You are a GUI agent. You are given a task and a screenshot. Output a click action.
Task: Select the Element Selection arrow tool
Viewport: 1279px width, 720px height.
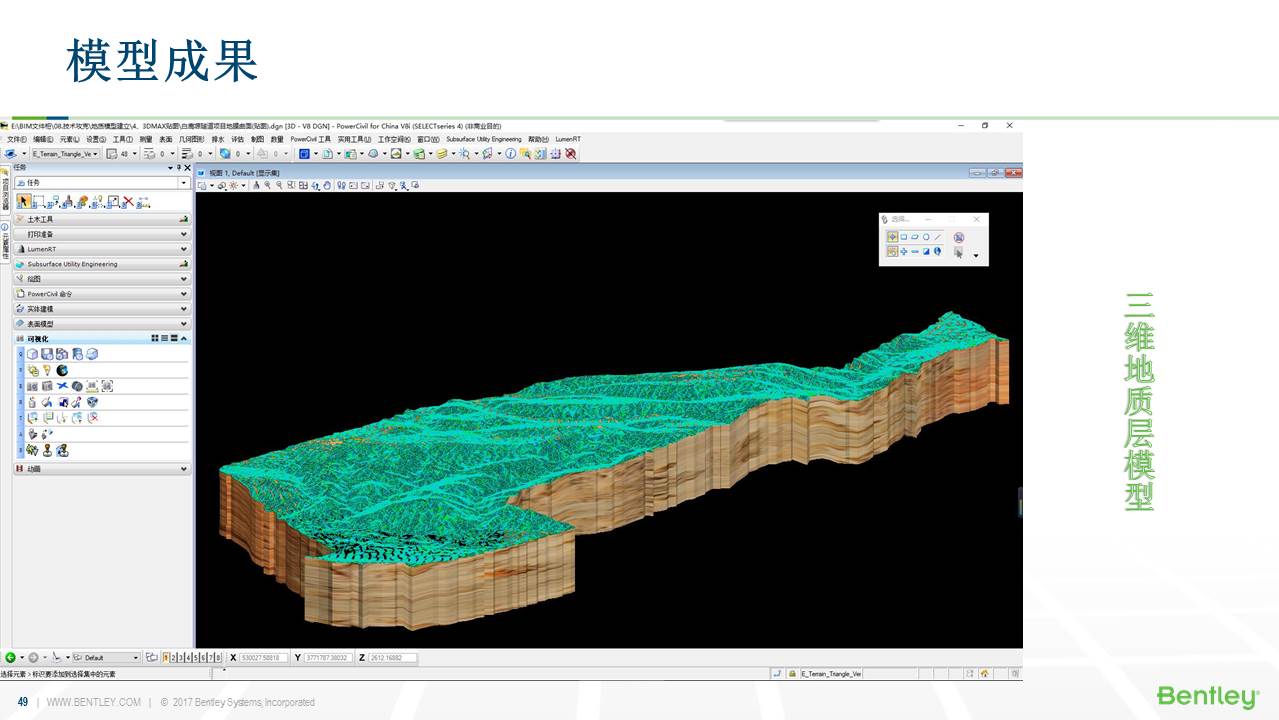point(23,202)
